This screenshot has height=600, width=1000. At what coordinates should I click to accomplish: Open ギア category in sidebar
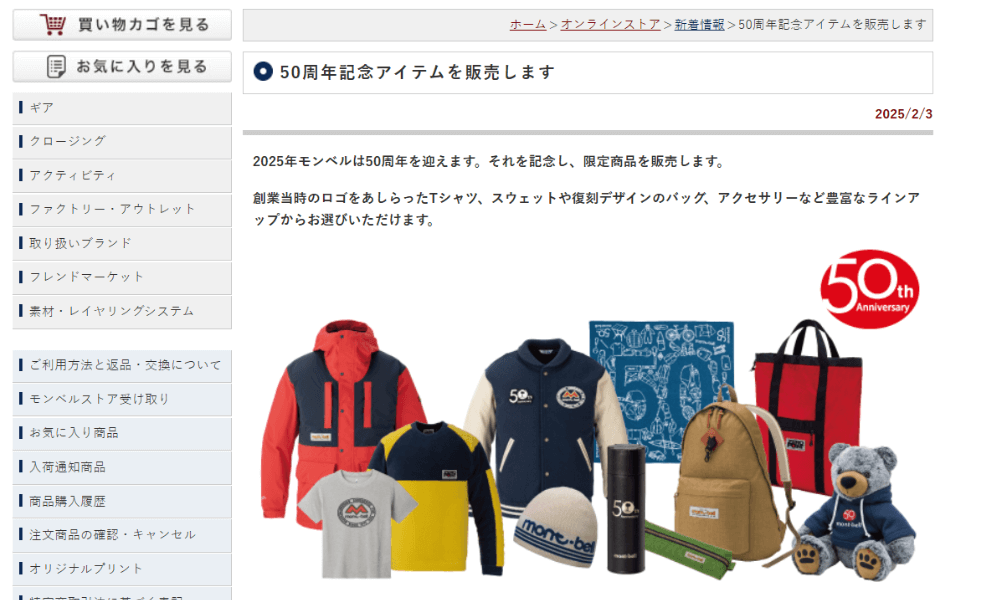pyautogui.click(x=42, y=108)
